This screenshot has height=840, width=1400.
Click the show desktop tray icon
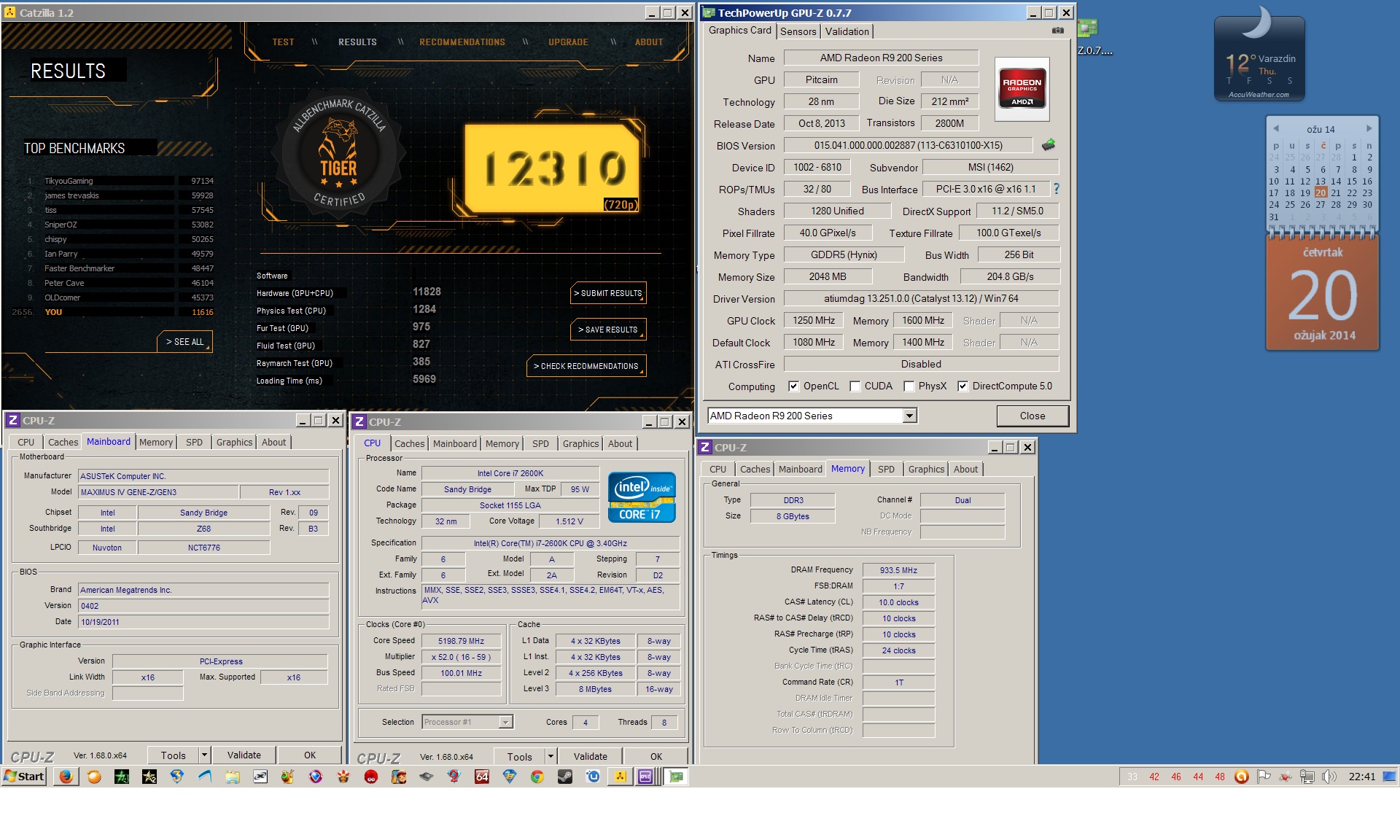1390,777
